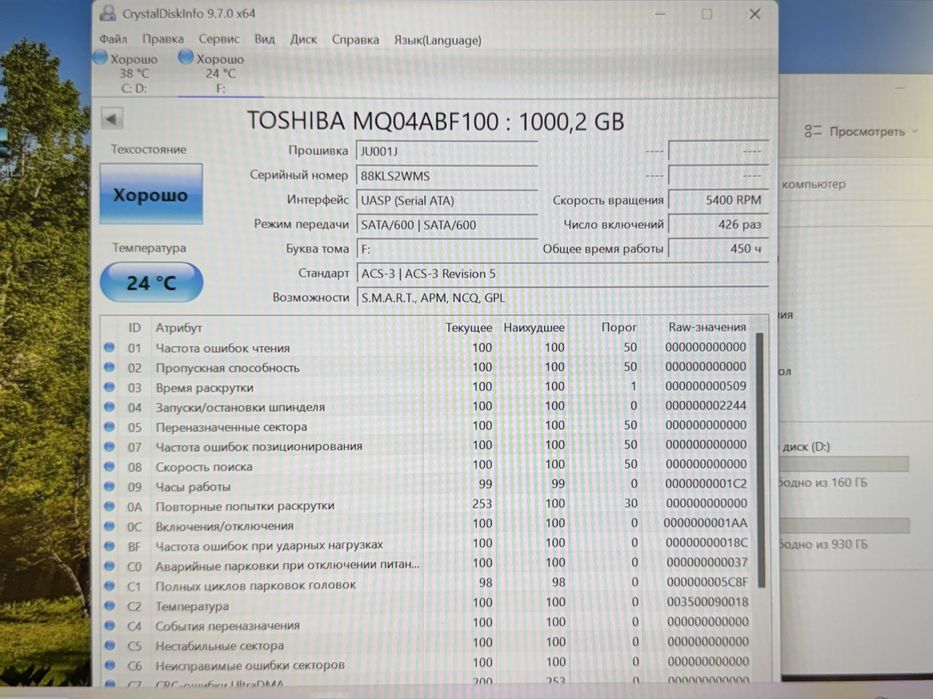Close the CrystalDiskInfo window
933x699 pixels.
pyautogui.click(x=754, y=14)
